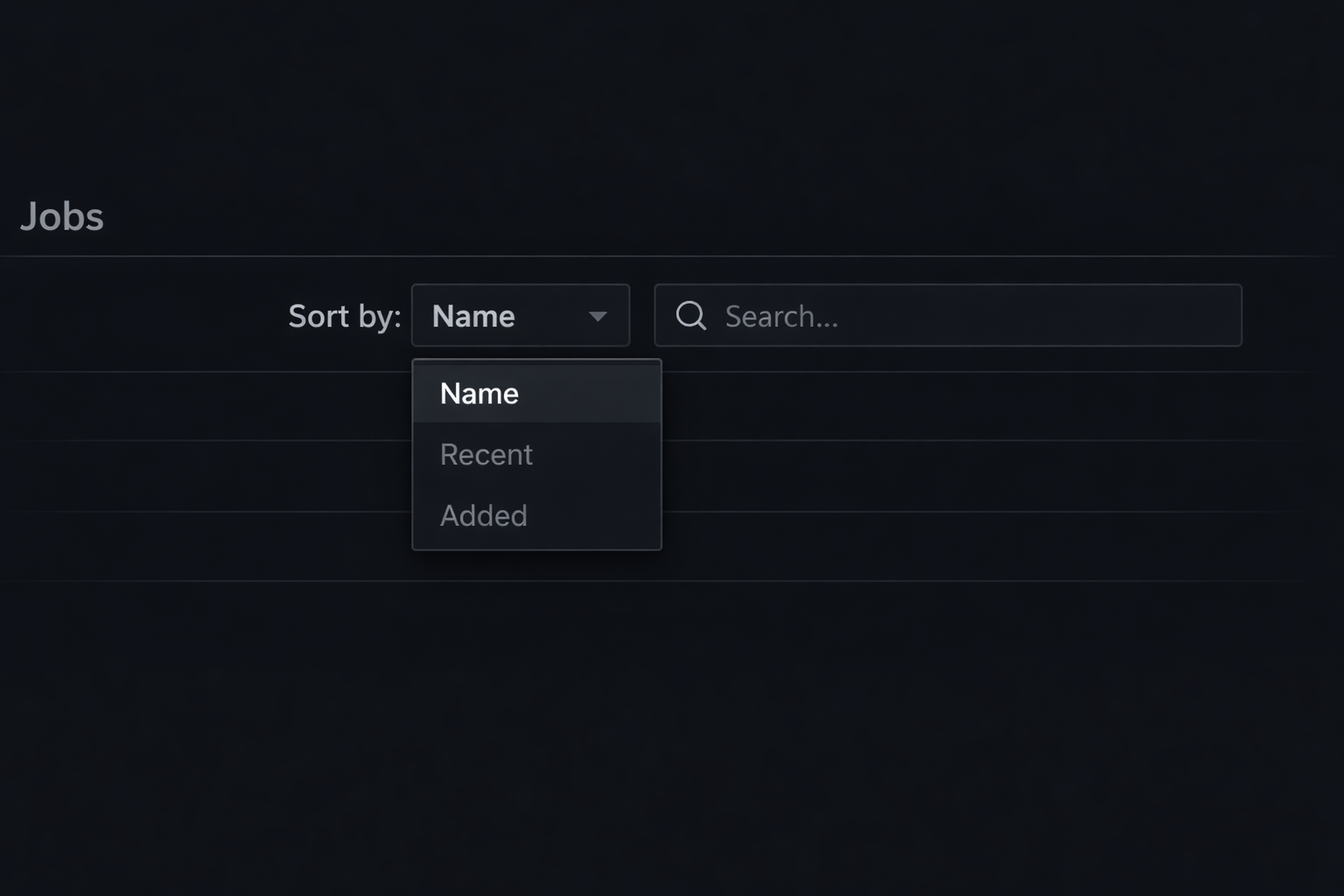Collapse the sort menu via its down arrow
This screenshot has width=1344, height=896.
click(598, 317)
